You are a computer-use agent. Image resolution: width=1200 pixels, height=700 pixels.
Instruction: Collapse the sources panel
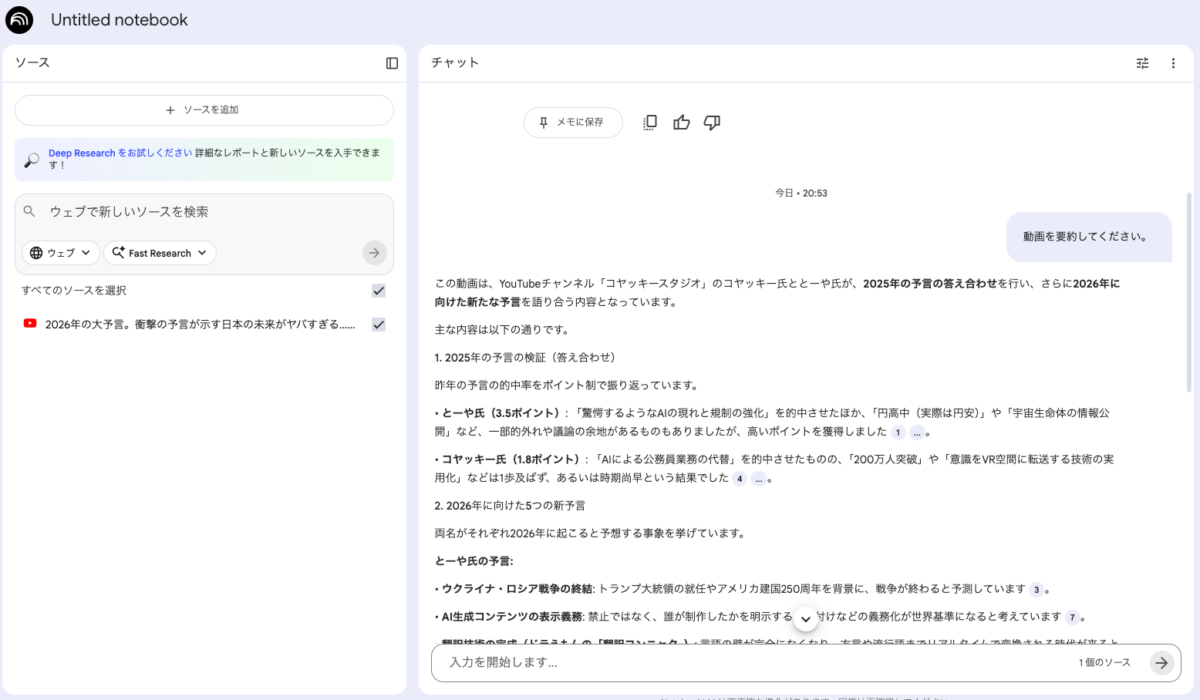392,63
